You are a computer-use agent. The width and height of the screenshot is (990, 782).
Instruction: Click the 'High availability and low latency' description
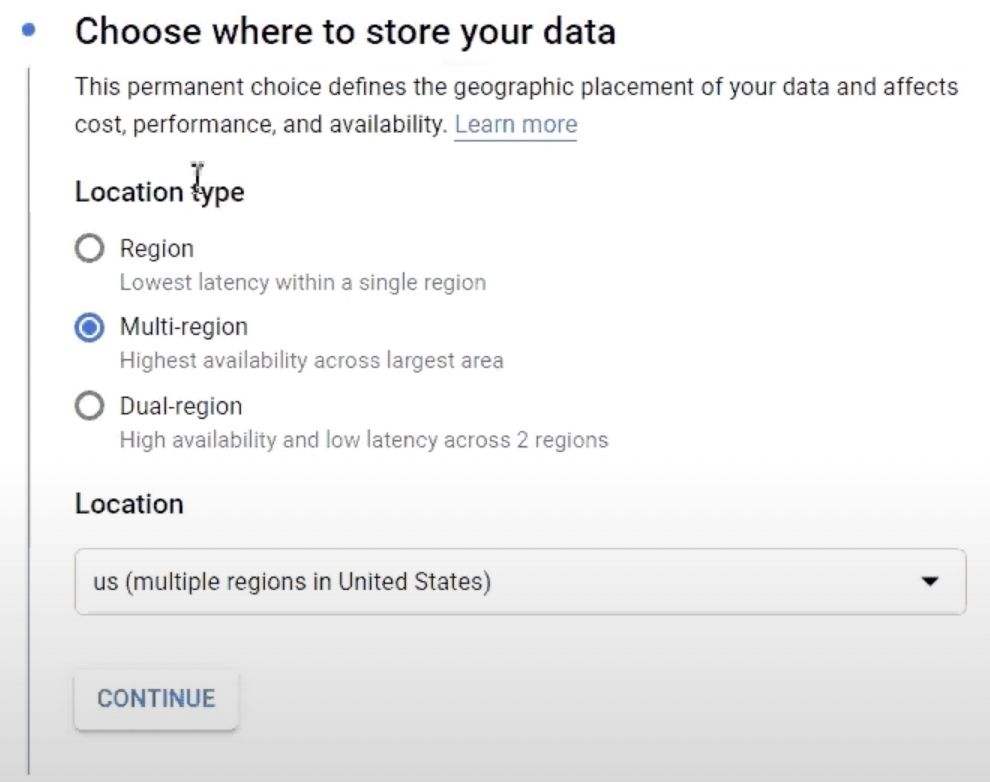click(364, 439)
